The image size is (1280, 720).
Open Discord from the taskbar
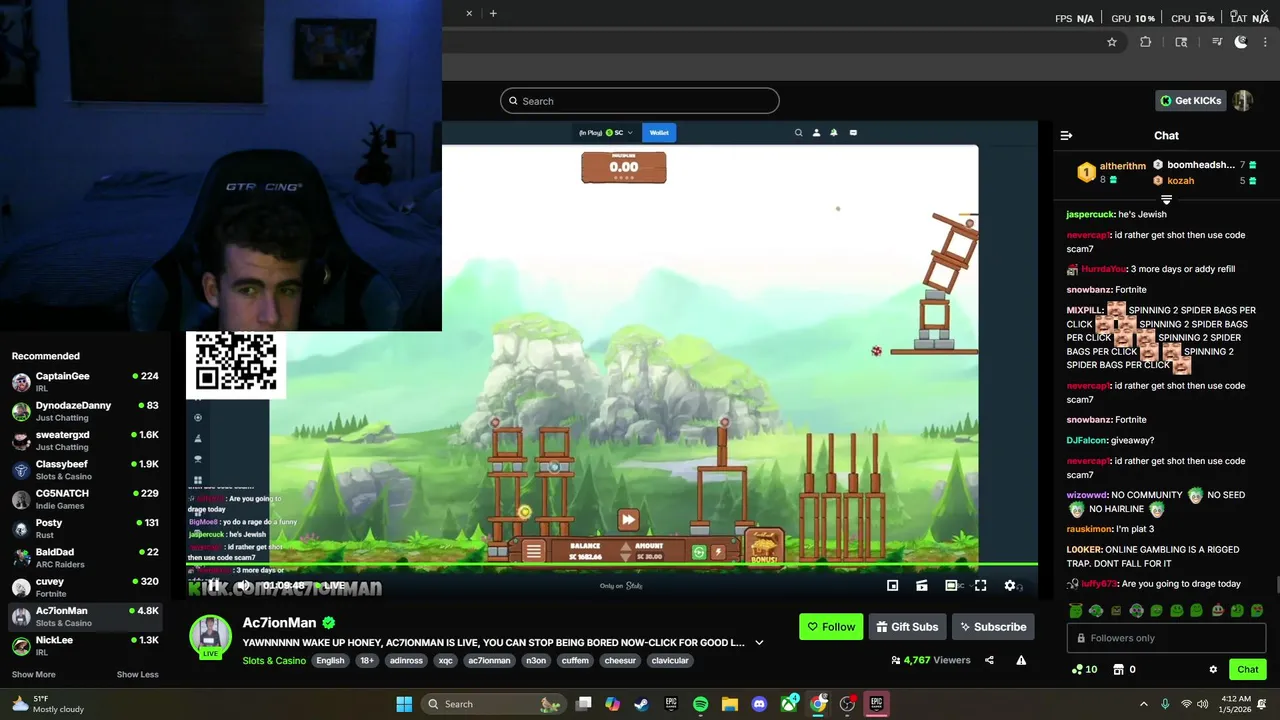click(x=759, y=704)
